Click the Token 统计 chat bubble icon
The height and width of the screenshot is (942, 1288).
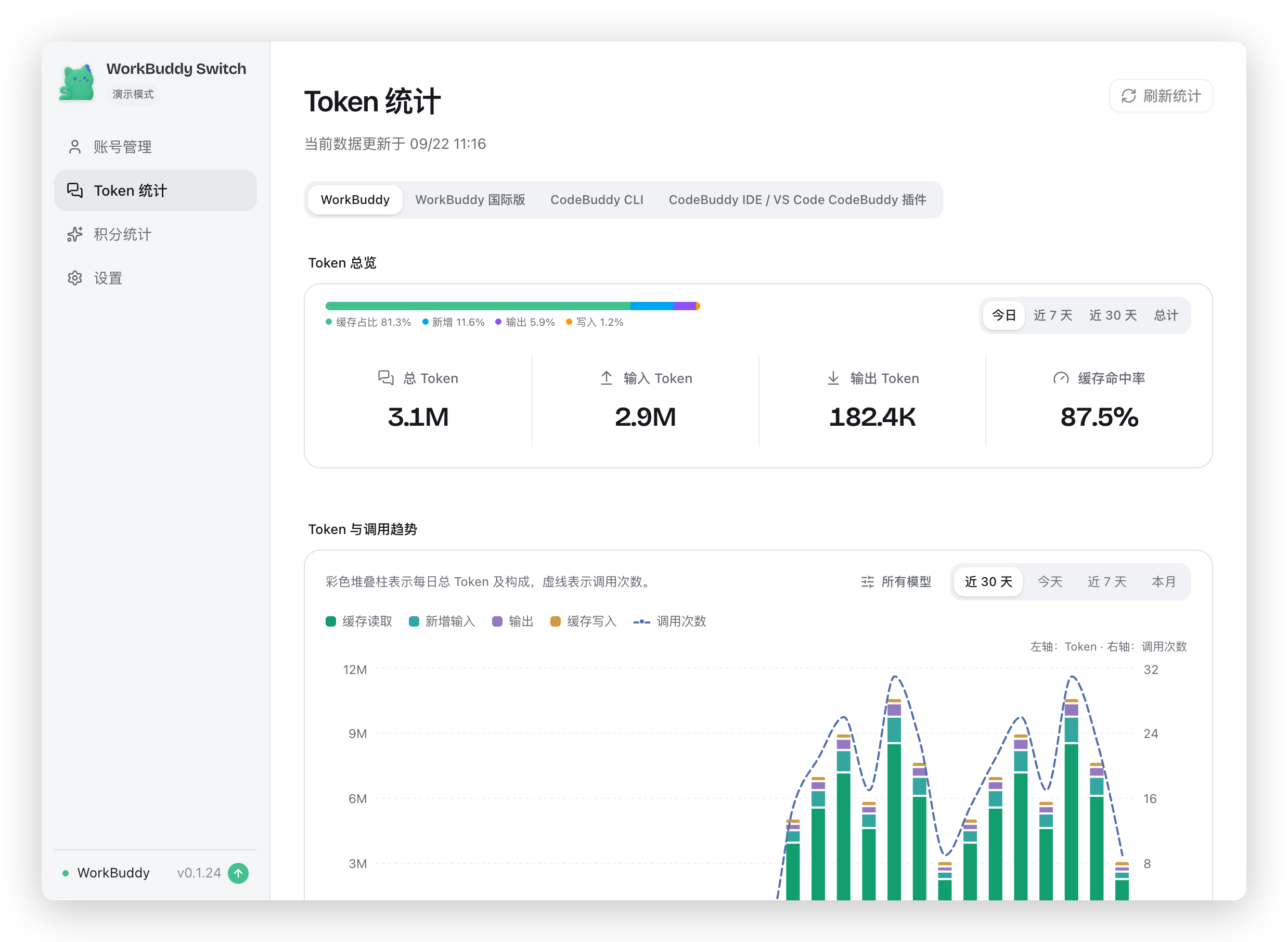(x=75, y=190)
